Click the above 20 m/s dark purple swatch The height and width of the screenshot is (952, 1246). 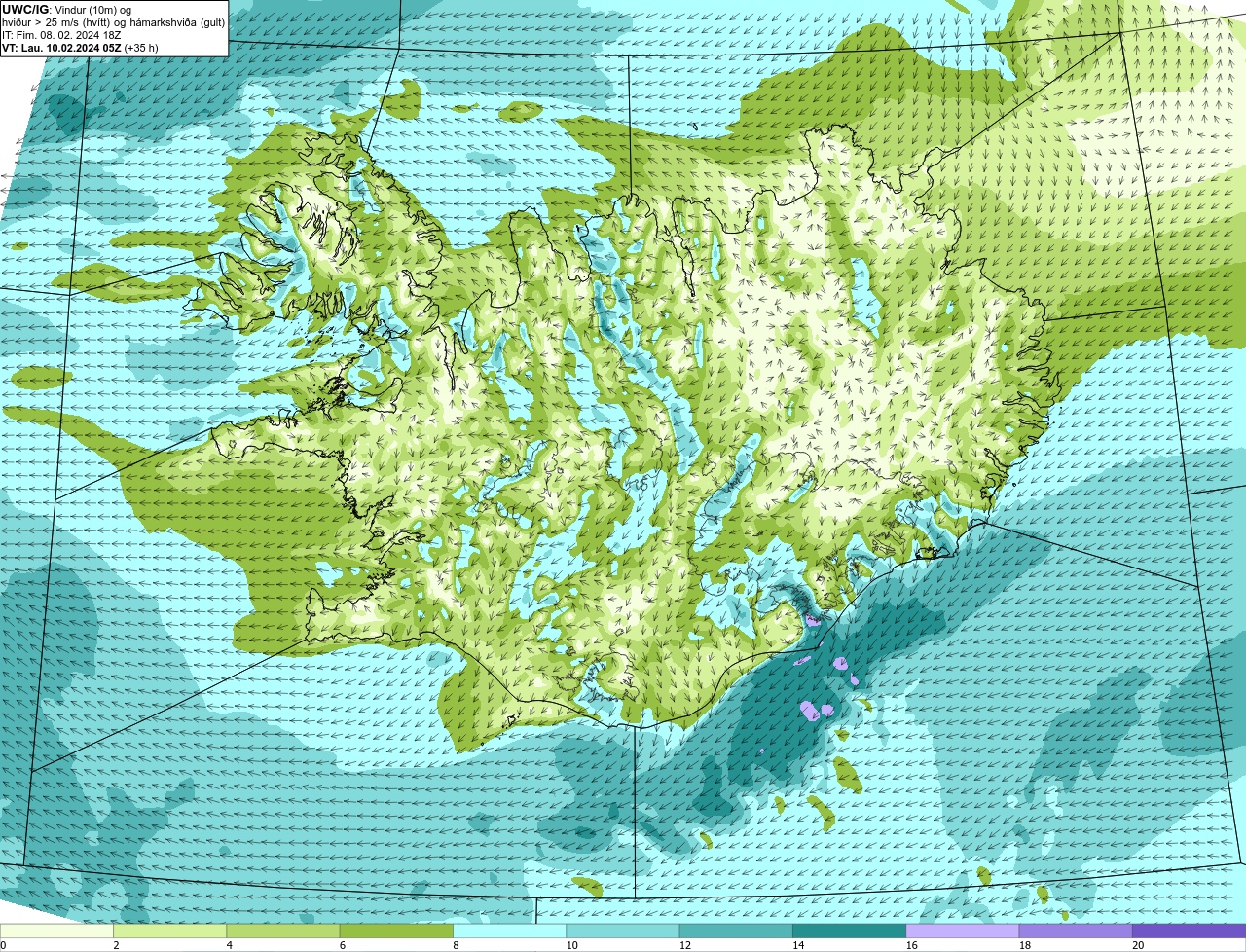1190,931
